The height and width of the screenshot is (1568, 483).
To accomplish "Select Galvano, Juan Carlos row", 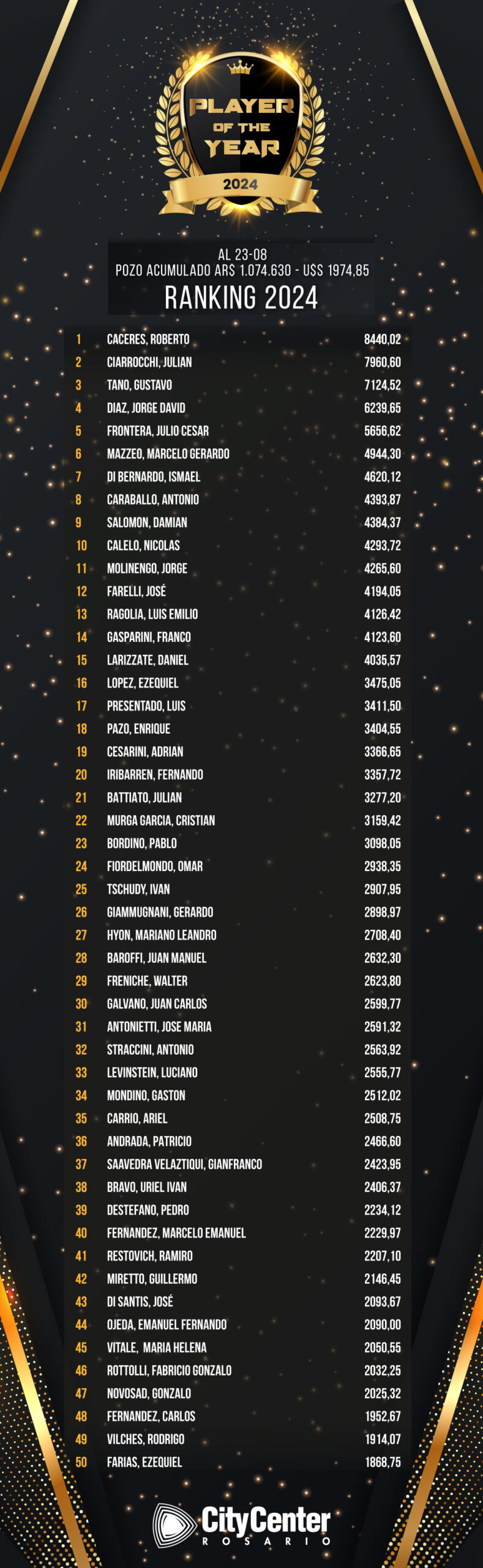I will (x=238, y=1004).
